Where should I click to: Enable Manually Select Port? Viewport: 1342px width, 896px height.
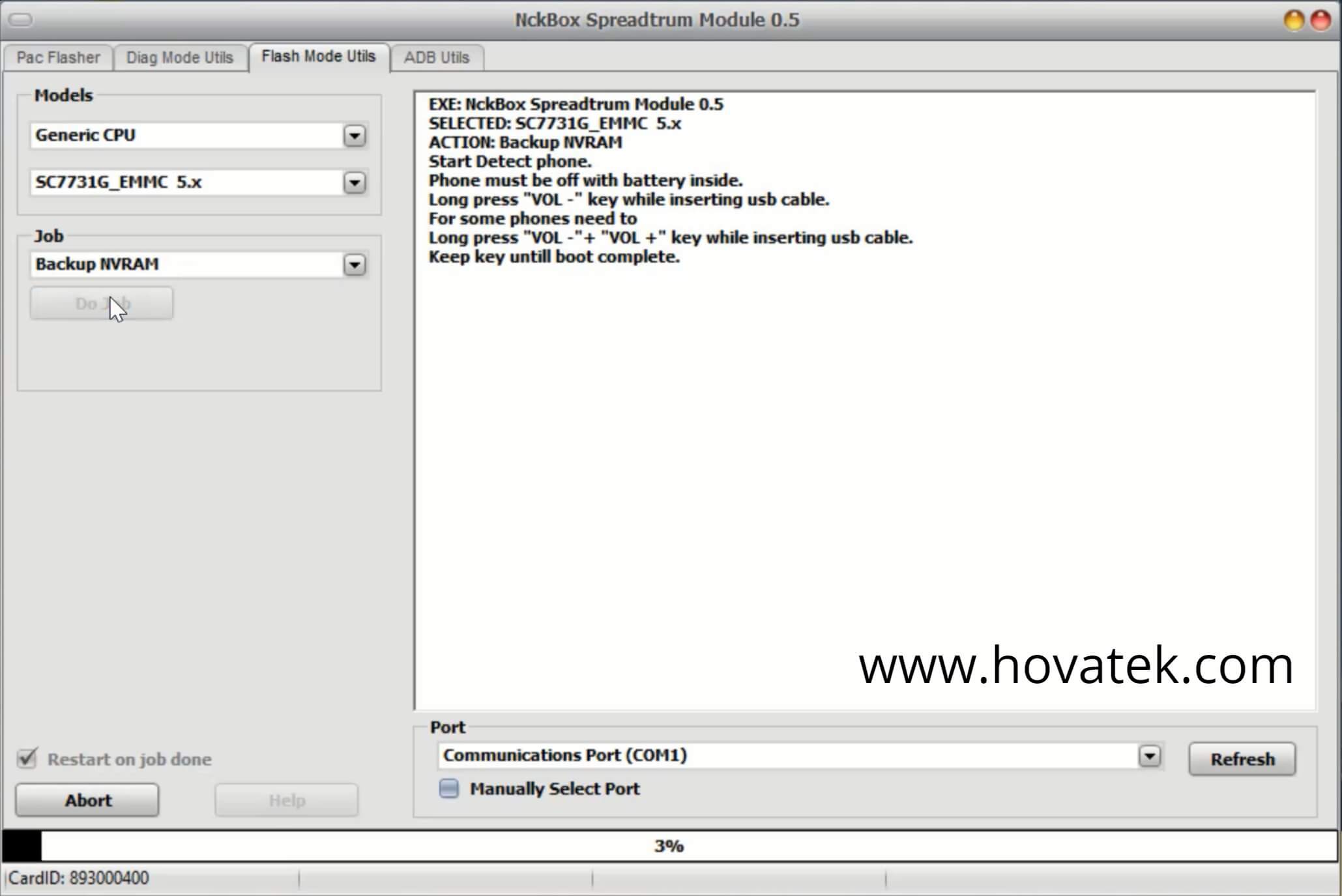(448, 788)
